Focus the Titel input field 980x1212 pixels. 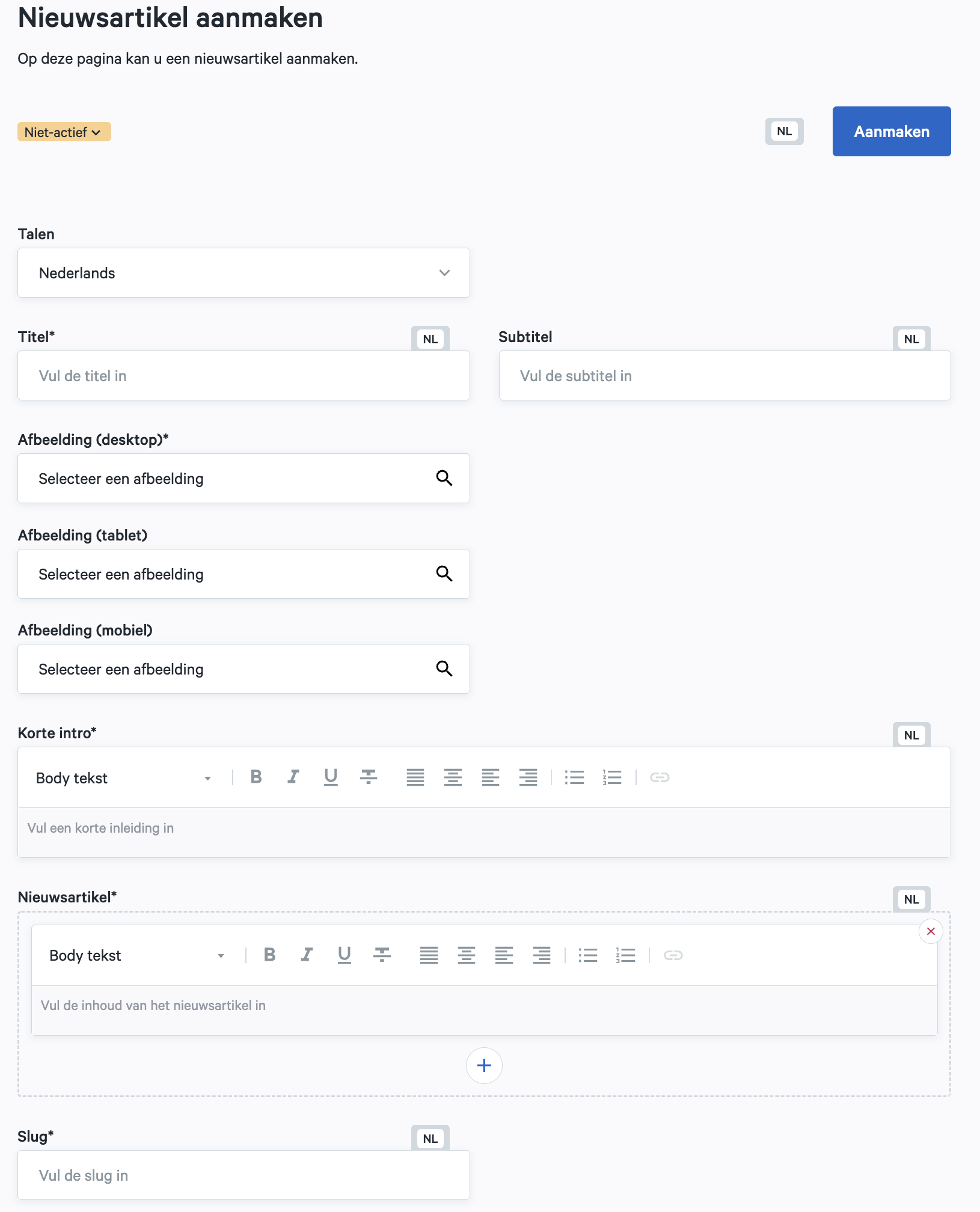(243, 376)
